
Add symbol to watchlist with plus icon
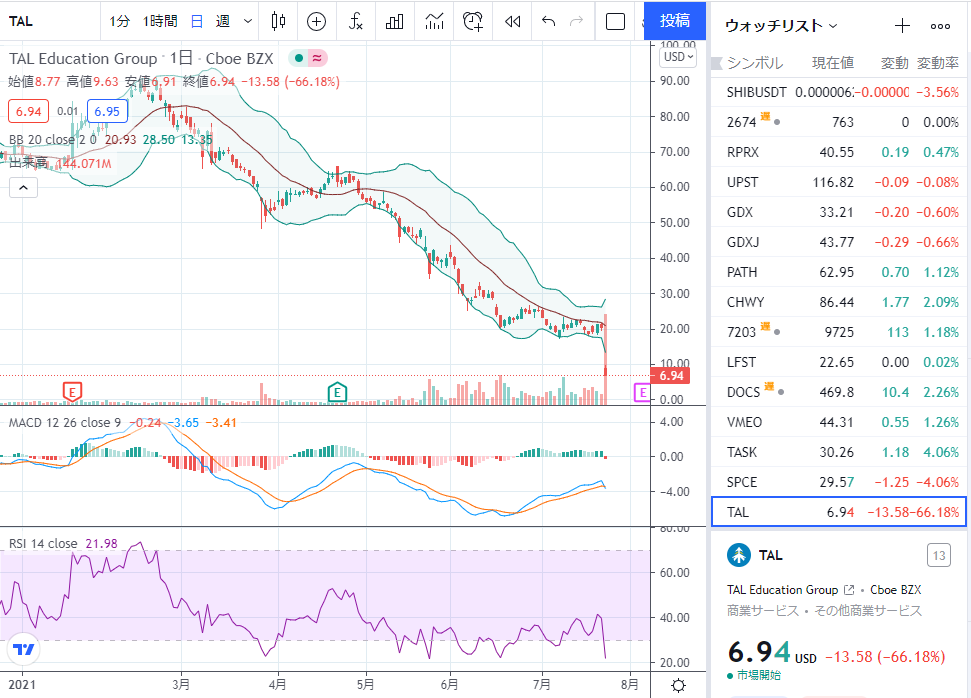tap(902, 26)
